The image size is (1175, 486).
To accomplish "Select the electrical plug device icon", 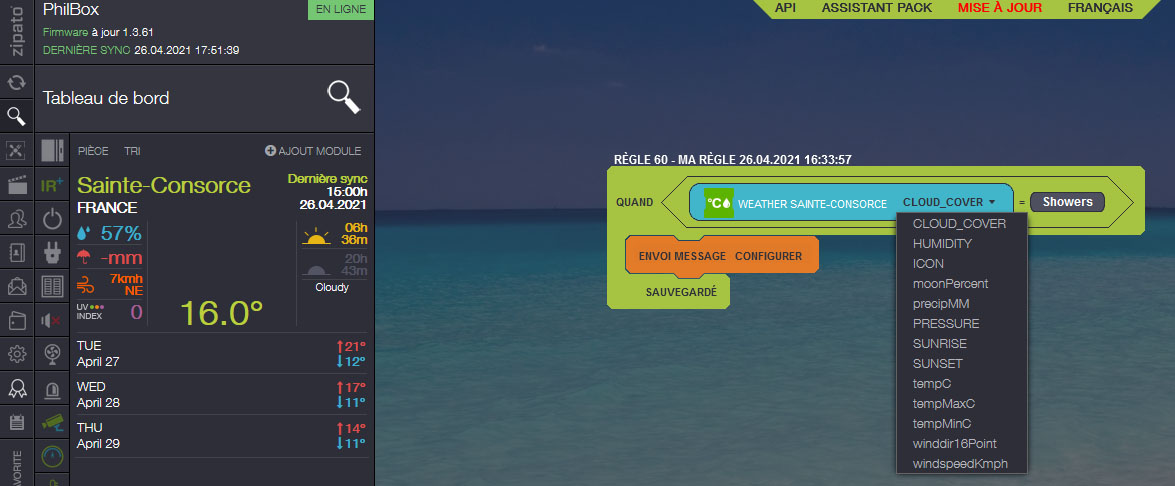I will (x=52, y=253).
